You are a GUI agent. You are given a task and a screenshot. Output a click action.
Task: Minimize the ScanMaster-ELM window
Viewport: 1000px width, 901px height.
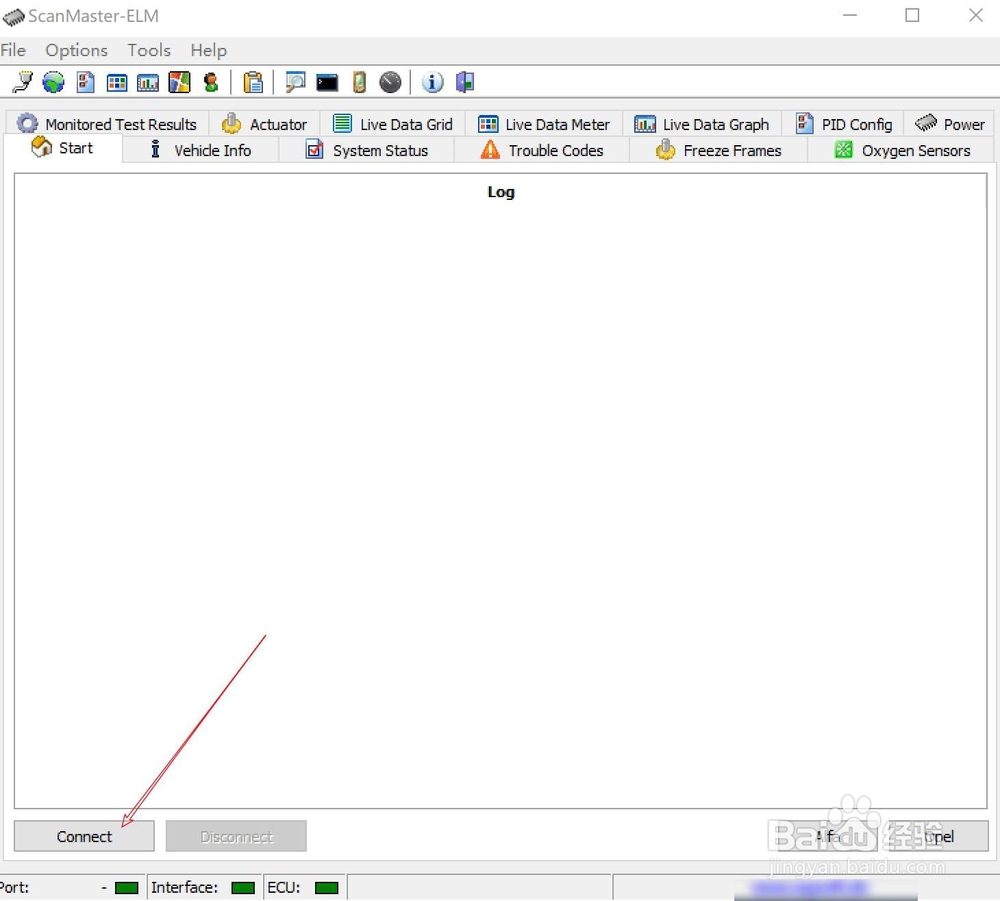[x=850, y=15]
